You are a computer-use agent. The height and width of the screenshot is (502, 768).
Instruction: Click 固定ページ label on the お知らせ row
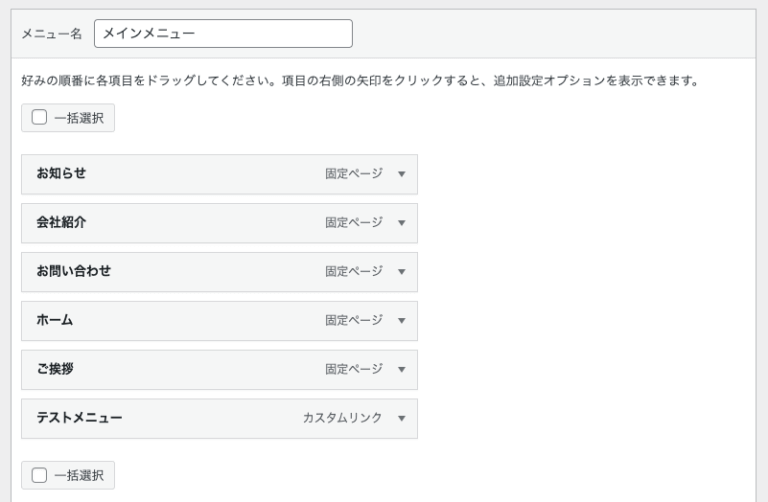pos(353,173)
